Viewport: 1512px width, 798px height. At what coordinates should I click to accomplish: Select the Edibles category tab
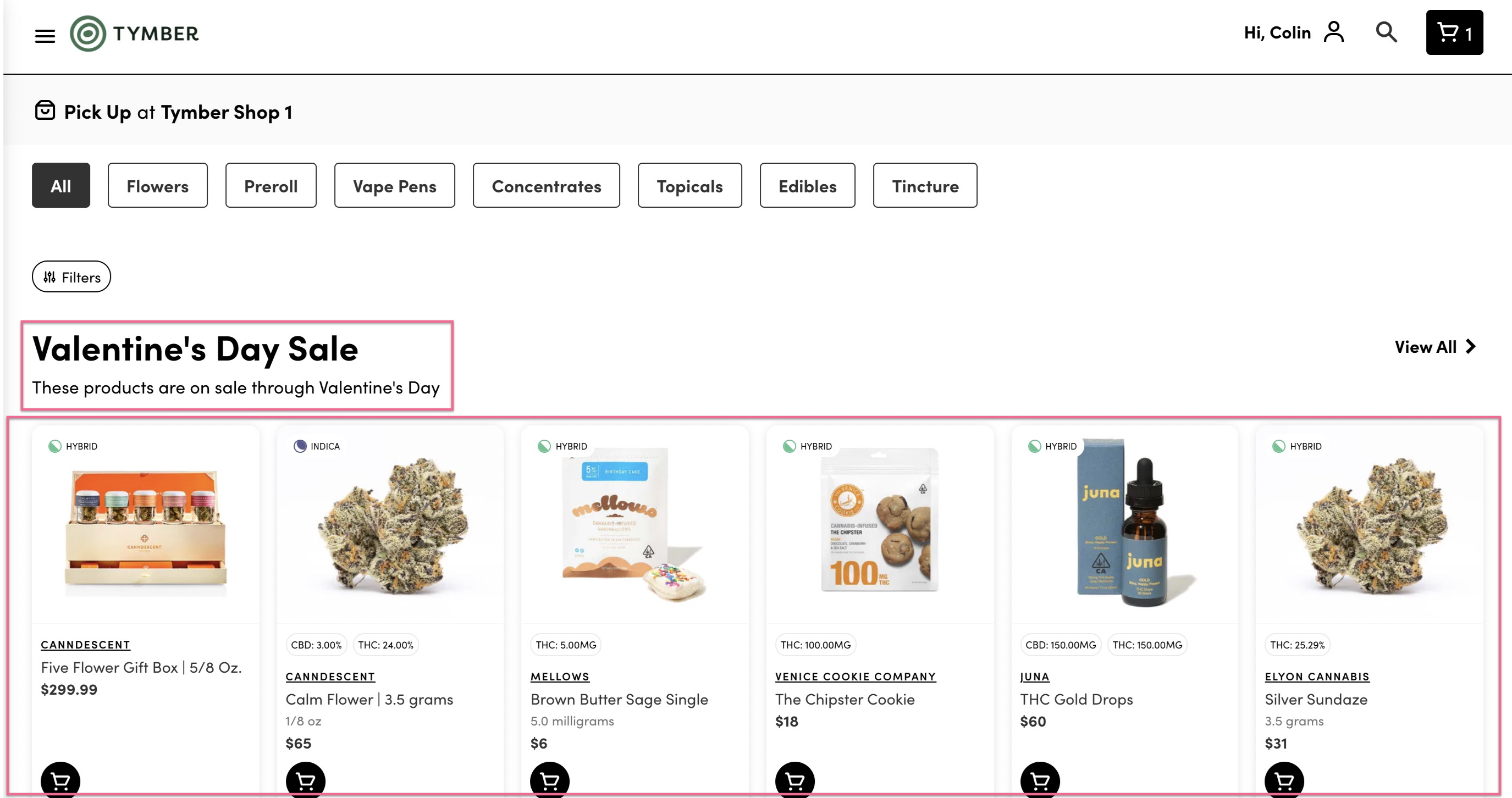point(807,185)
